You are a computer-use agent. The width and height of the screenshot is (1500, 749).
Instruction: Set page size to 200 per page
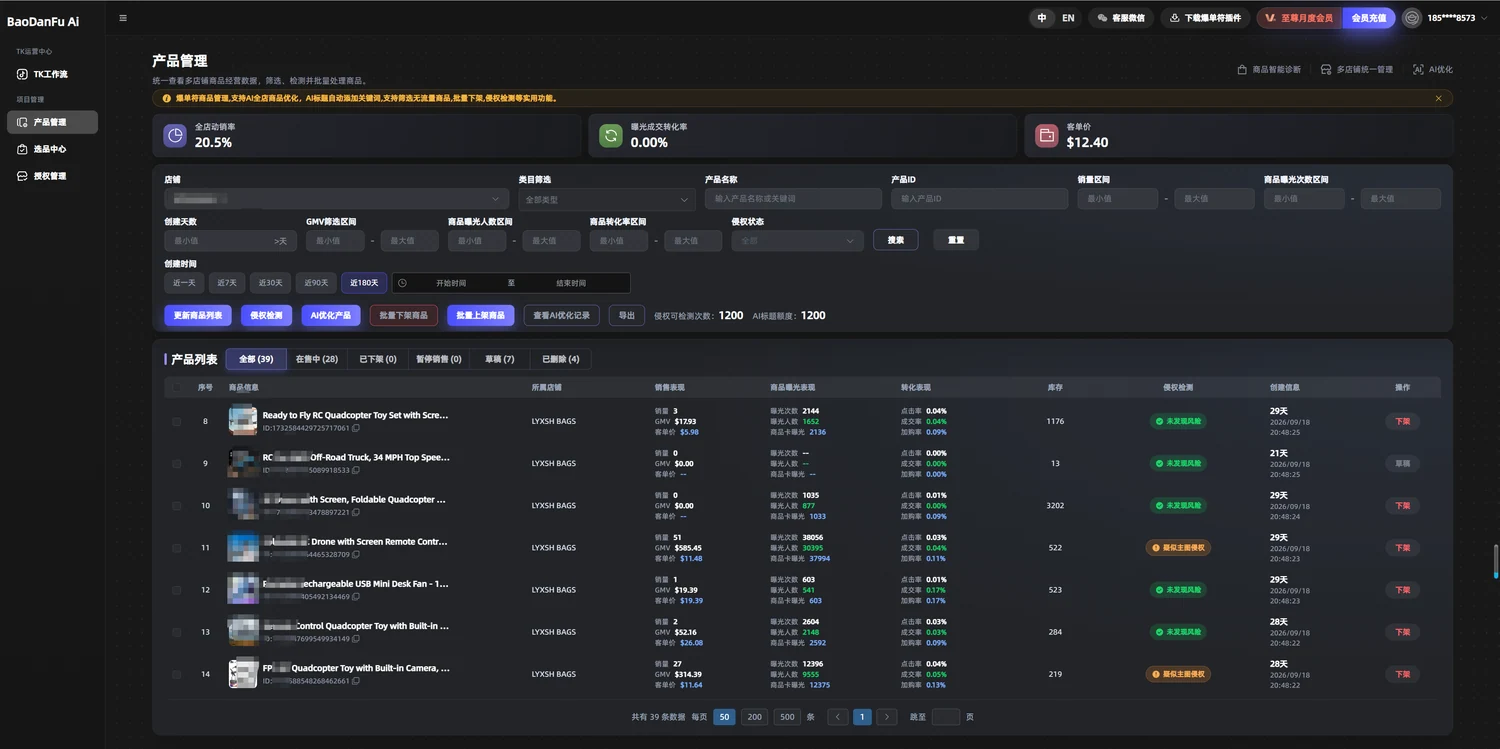point(755,717)
